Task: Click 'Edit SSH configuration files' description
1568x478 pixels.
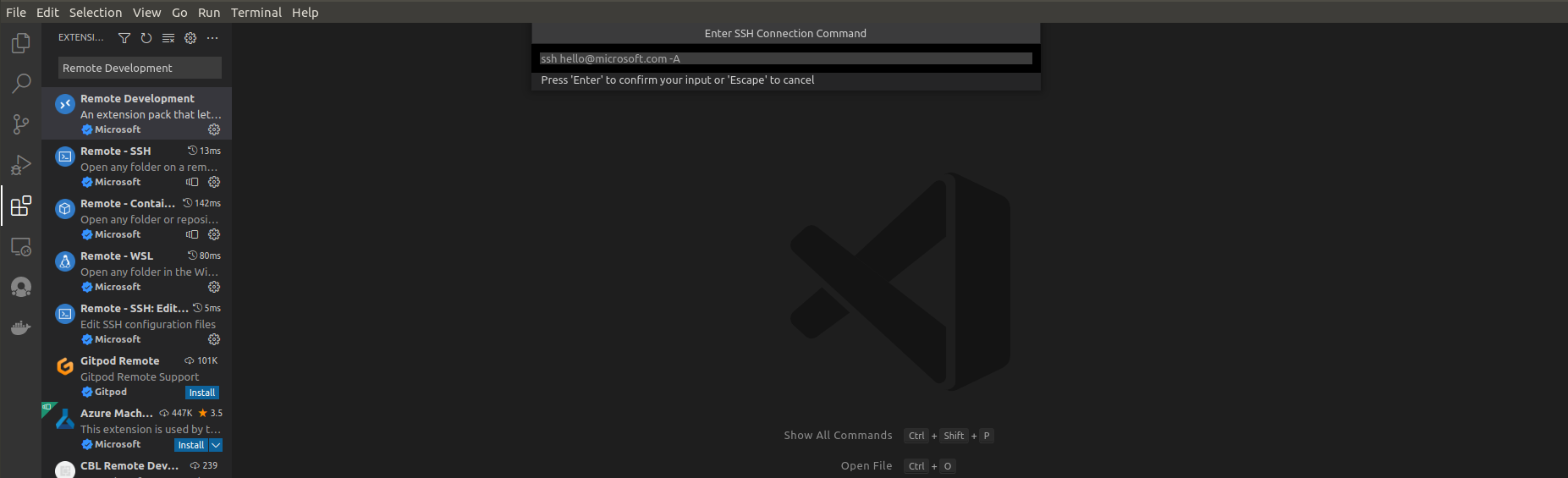Action: pos(148,325)
